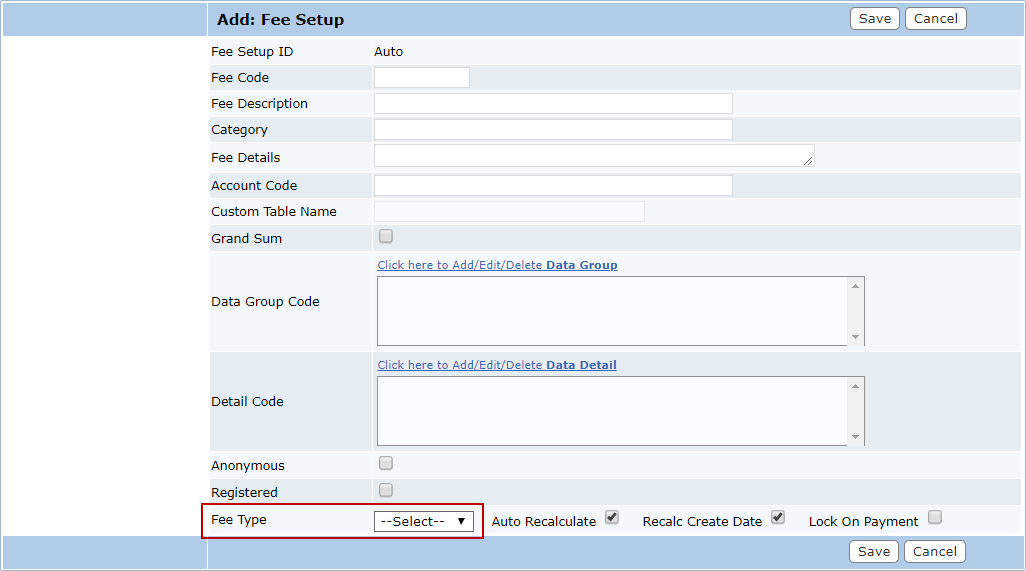Image resolution: width=1026 pixels, height=571 pixels.
Task: Click the top Save button
Action: pos(874,19)
